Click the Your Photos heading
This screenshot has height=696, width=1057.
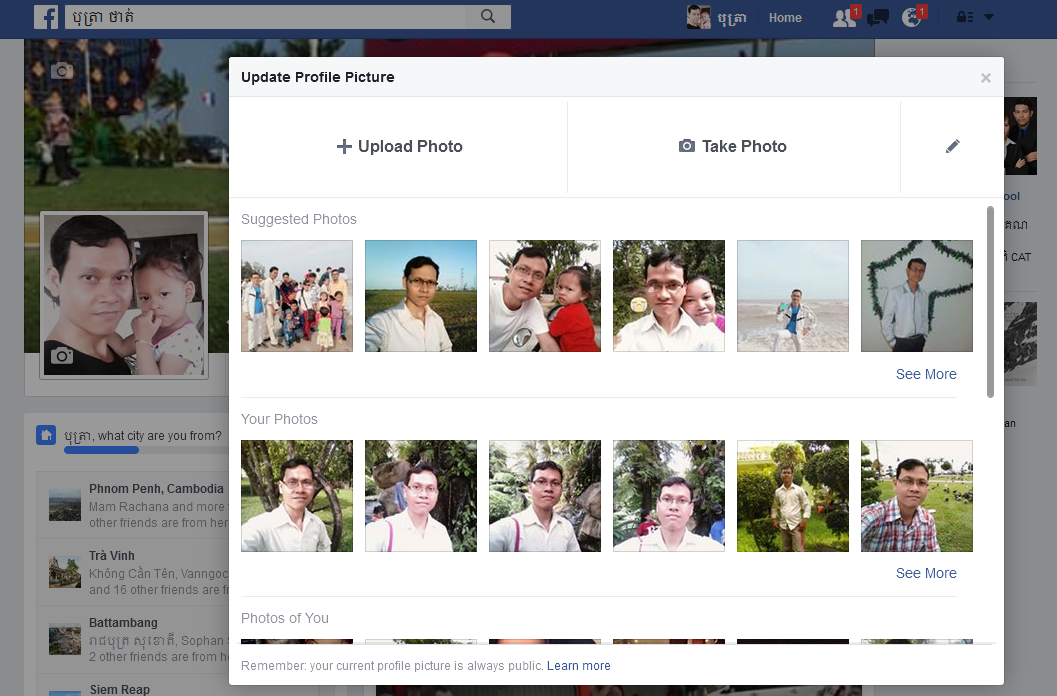click(x=279, y=419)
